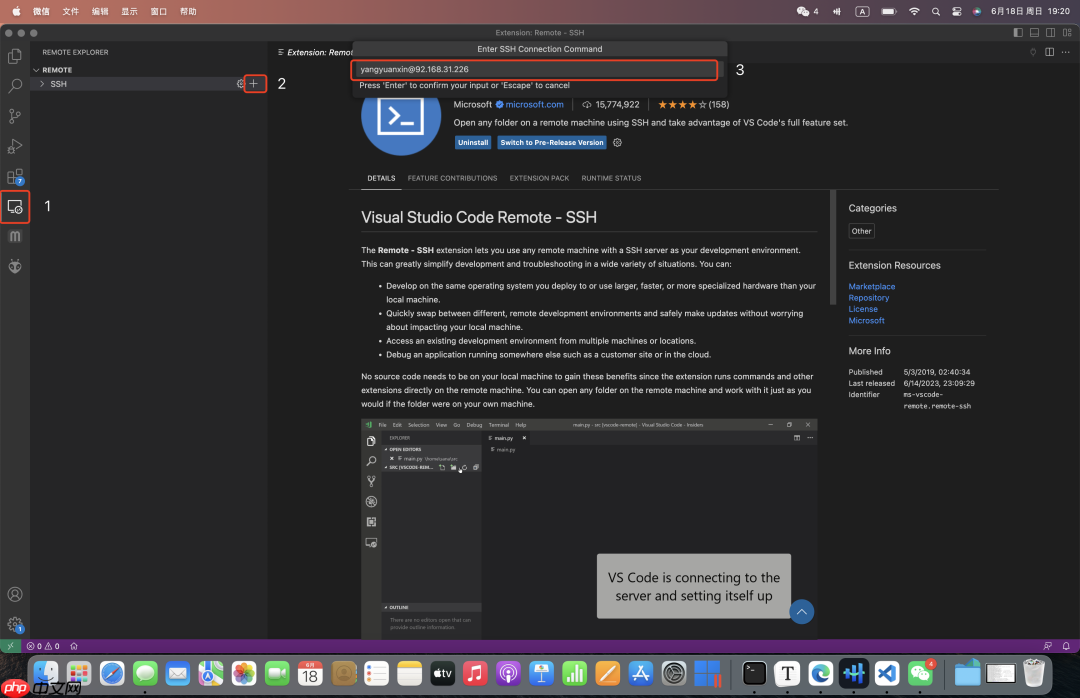Open the Remote Explorer in the activity bar
Viewport: 1080px width, 698px height.
(x=15, y=206)
